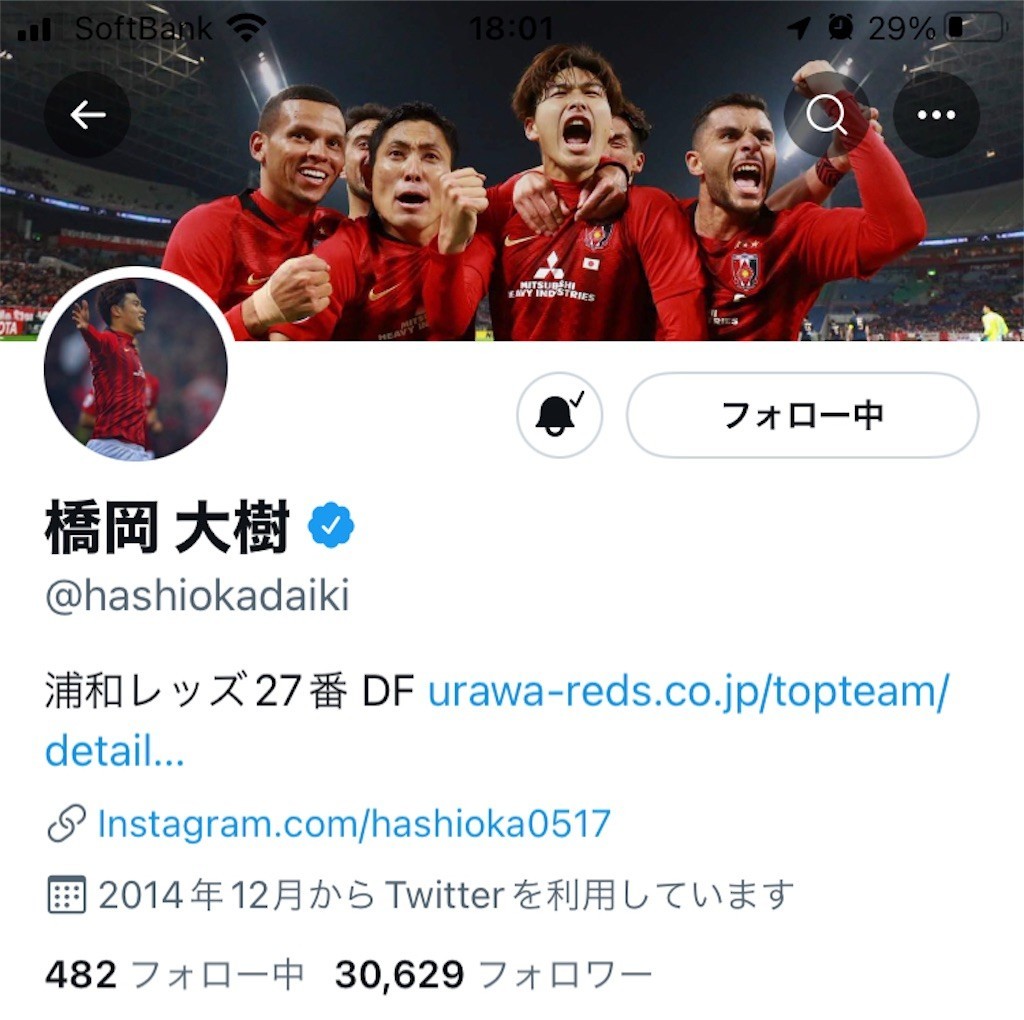
Task: Tap the battery indicator in status bar
Action: [975, 27]
